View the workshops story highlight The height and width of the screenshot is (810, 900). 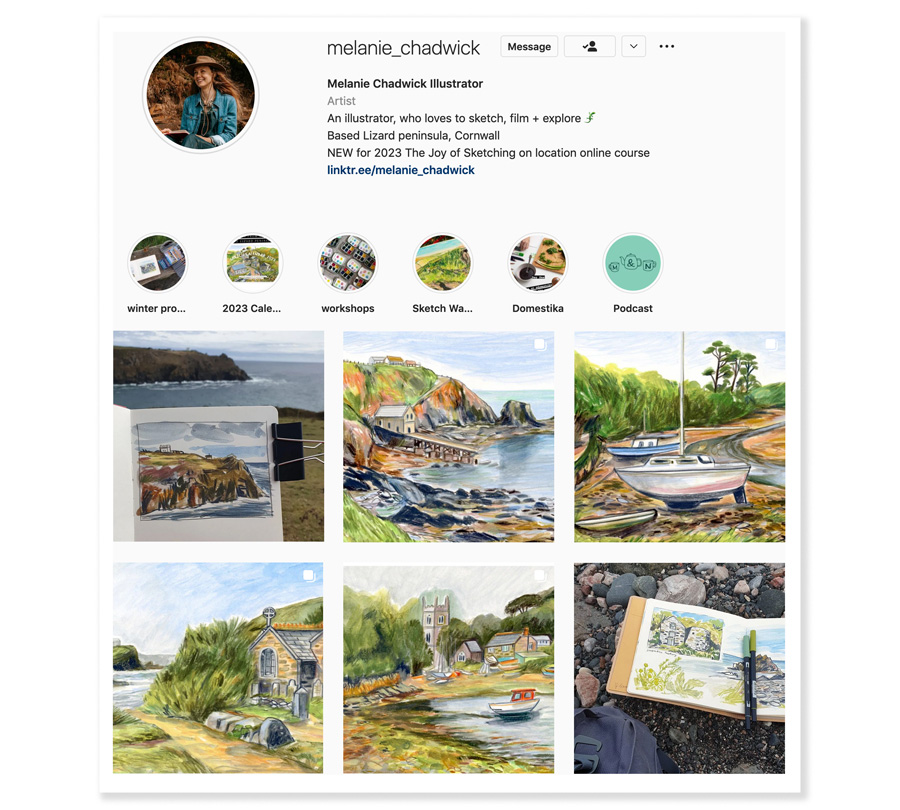[348, 263]
